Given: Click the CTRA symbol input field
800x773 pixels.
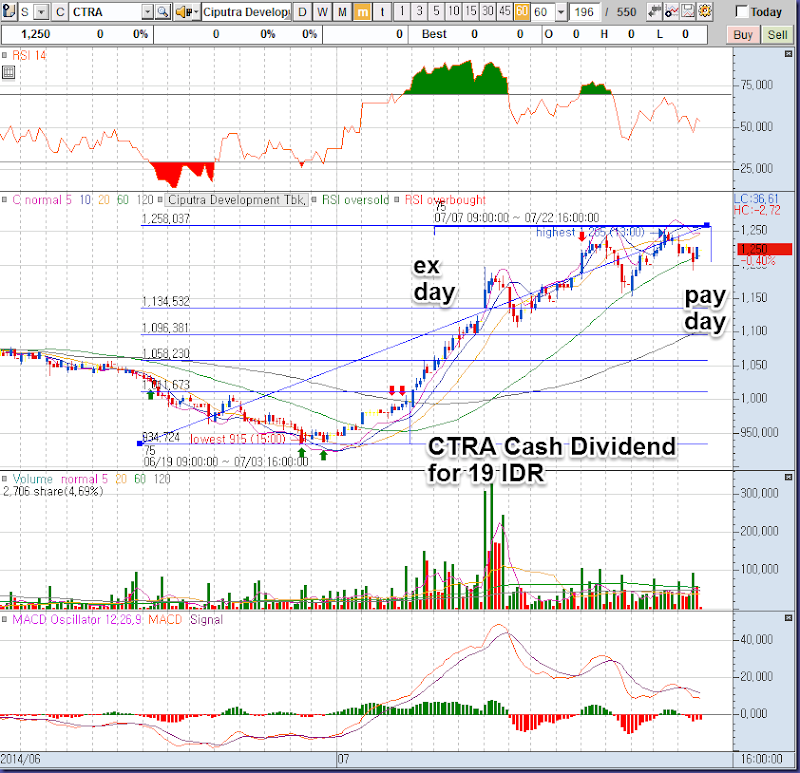Looking at the screenshot, I should click(x=106, y=11).
